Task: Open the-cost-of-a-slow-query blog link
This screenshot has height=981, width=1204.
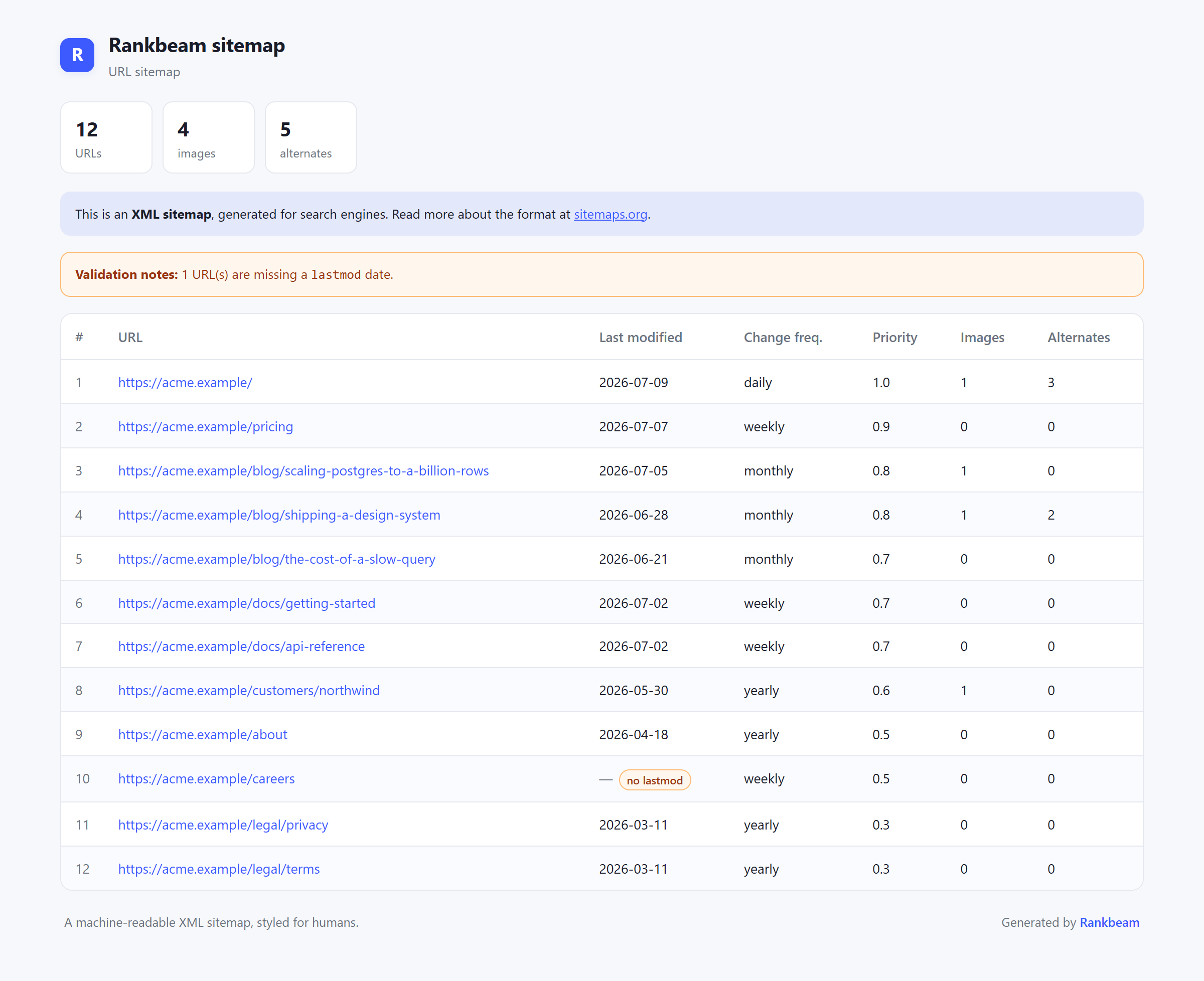Action: pyautogui.click(x=276, y=559)
